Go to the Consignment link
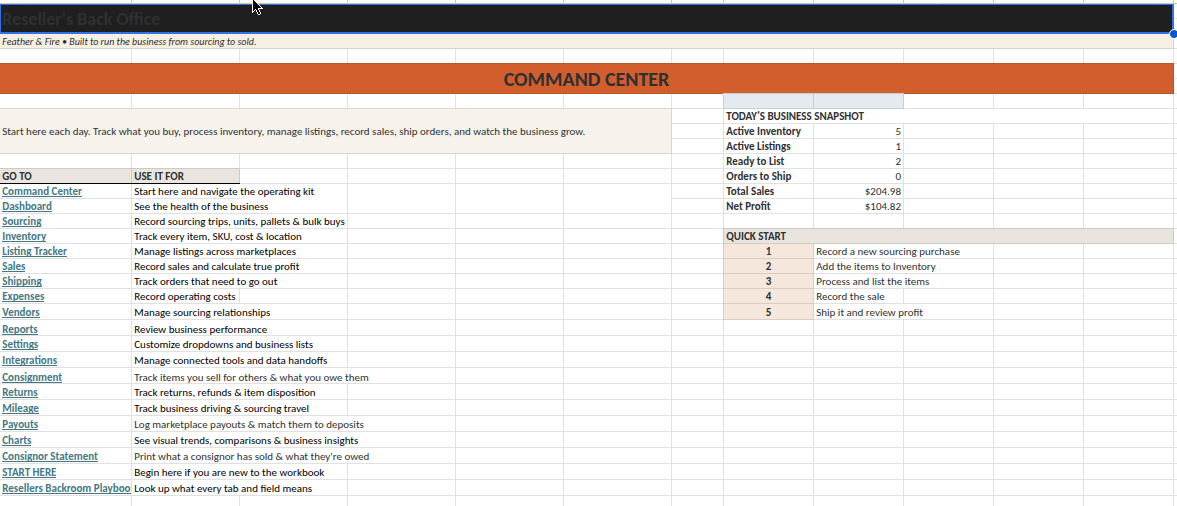 32,378
